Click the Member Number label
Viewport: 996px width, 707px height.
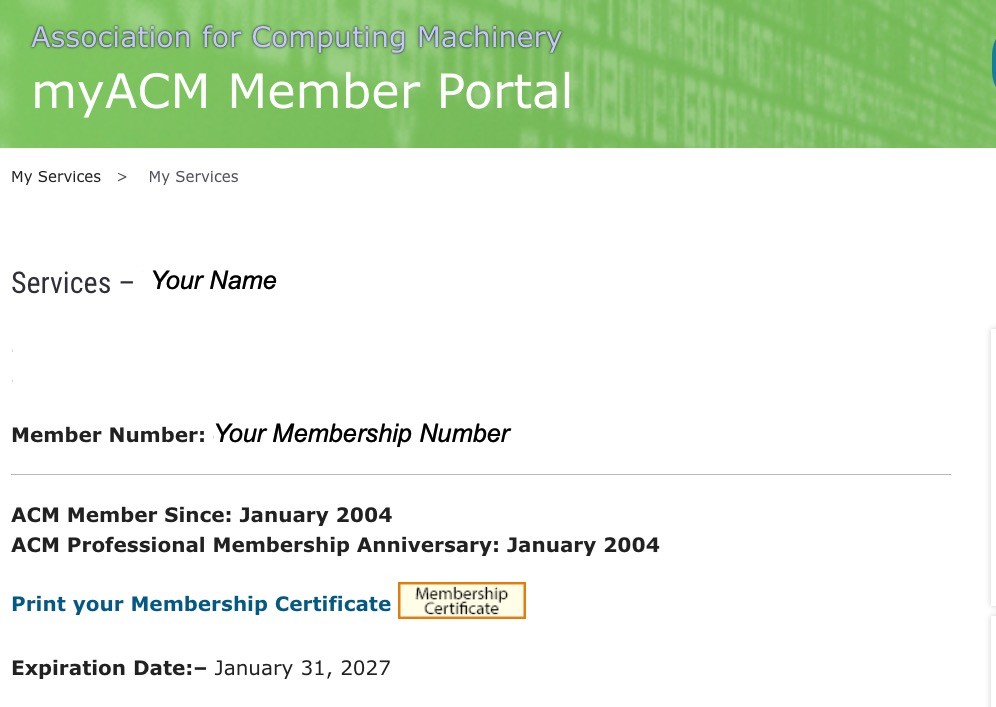tap(108, 435)
